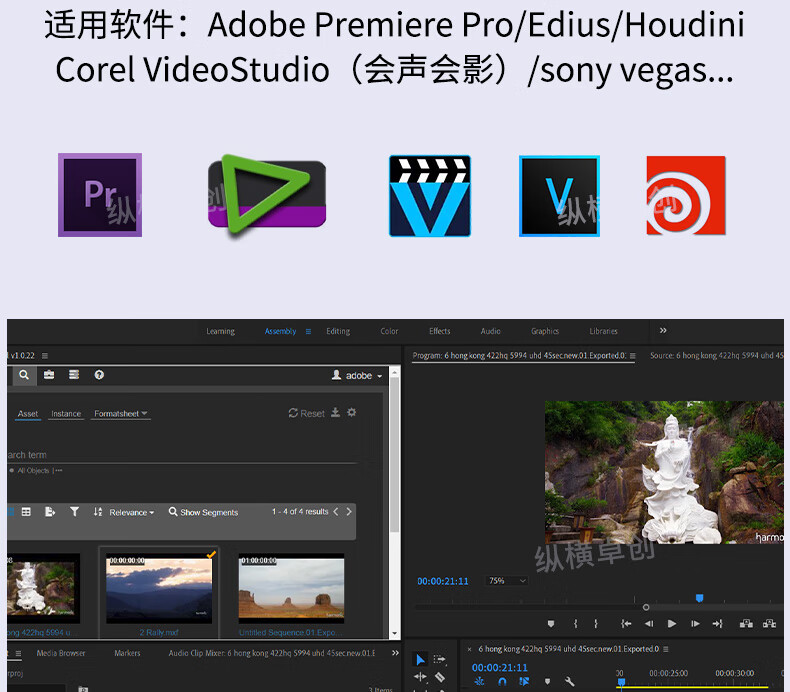Open the 75% zoom level dropdown
Screen dimensions: 790x692
click(x=507, y=581)
